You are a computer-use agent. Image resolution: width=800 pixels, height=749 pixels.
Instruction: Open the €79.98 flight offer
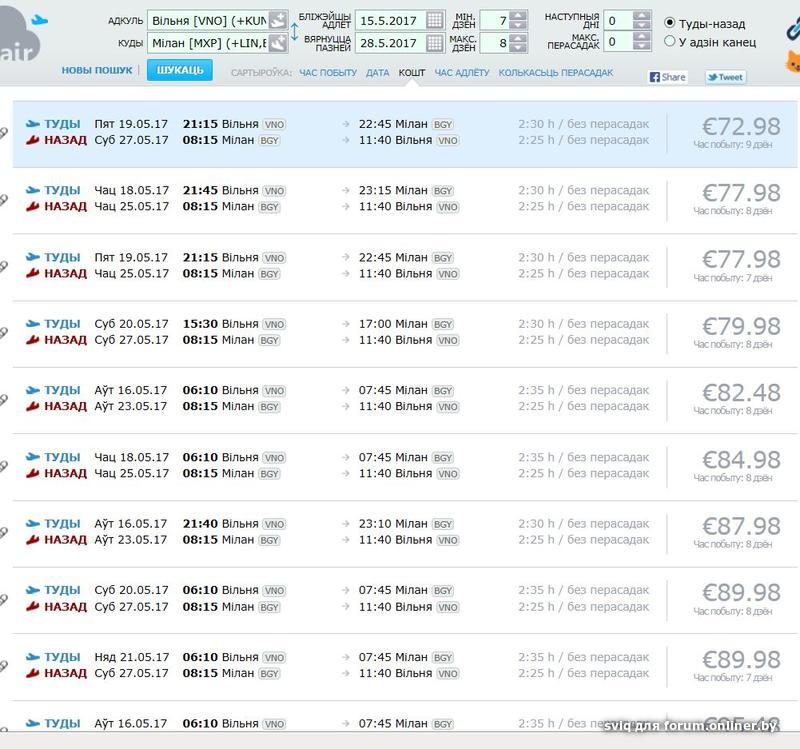[x=405, y=334]
